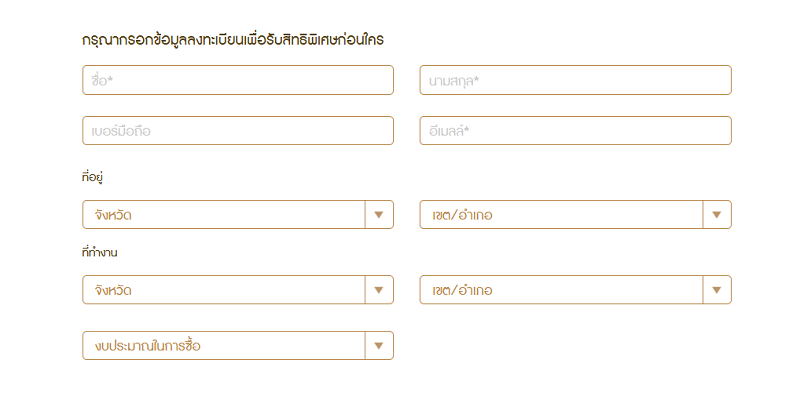Open the จังหวัด arrow under ที่อยู่

(379, 215)
